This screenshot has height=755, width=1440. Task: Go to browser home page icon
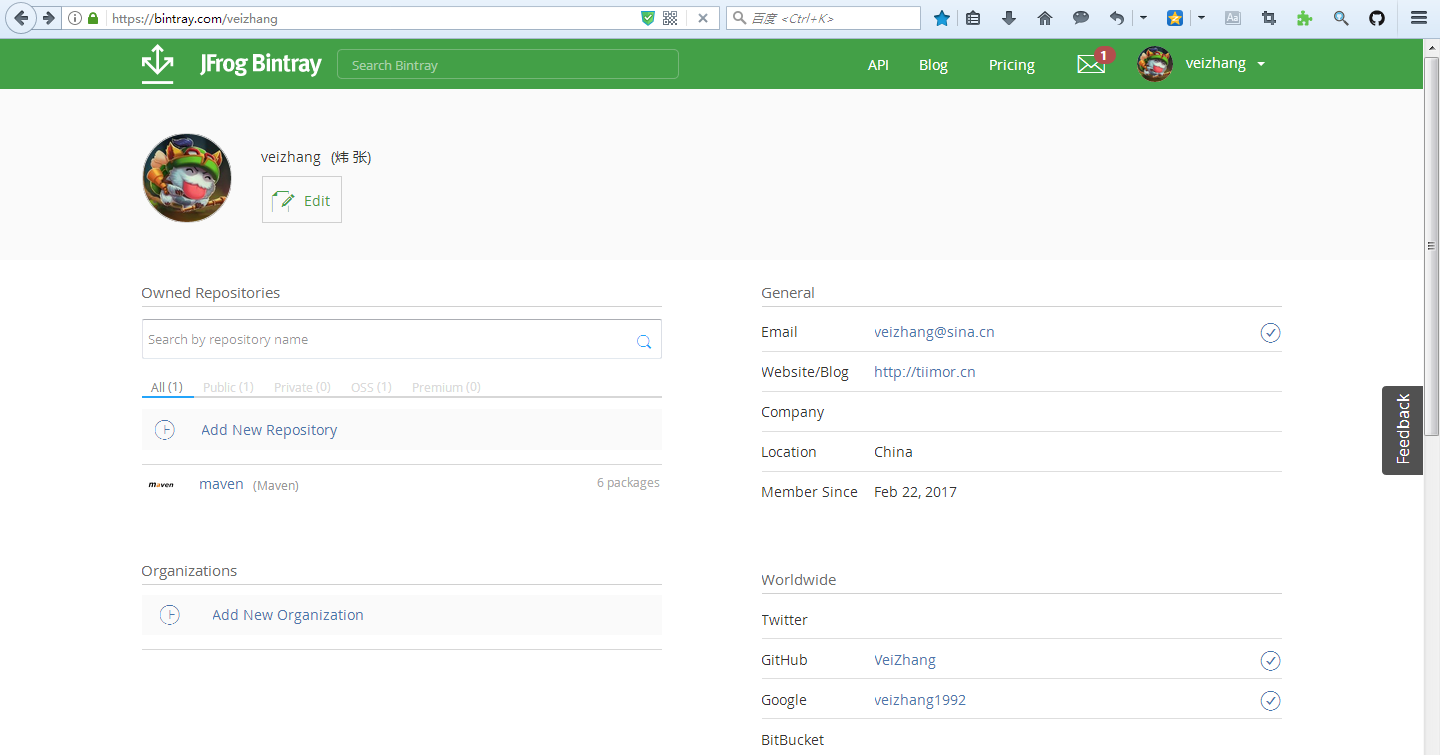tap(1045, 18)
